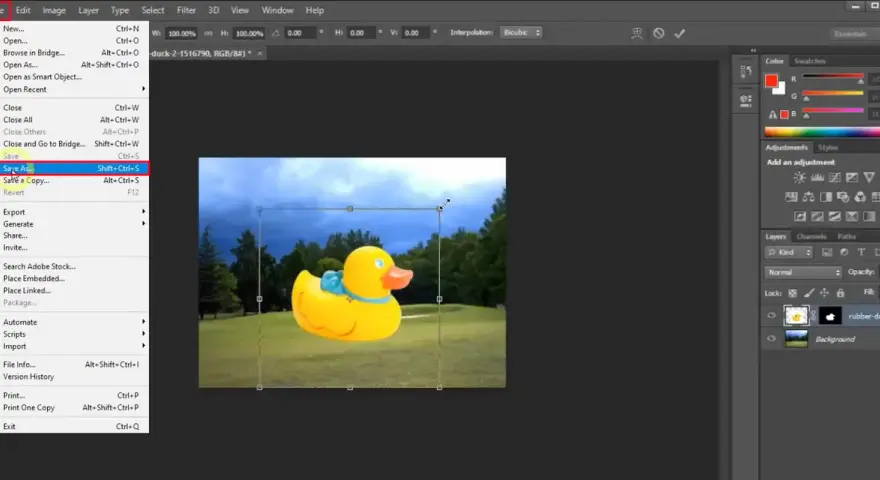Add a Threshold adjustment
The image size is (880, 480).
click(835, 216)
